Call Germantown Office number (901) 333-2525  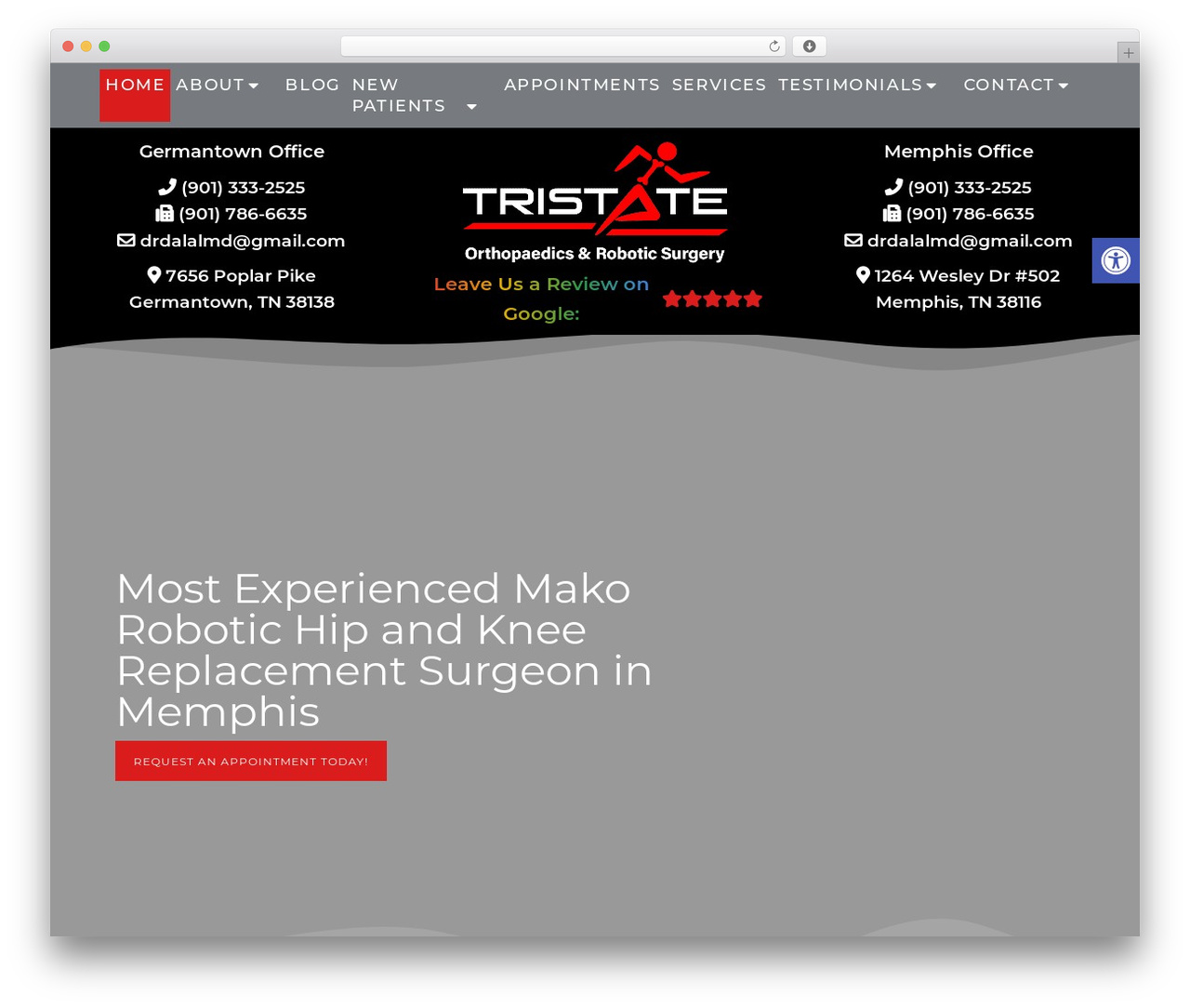244,187
